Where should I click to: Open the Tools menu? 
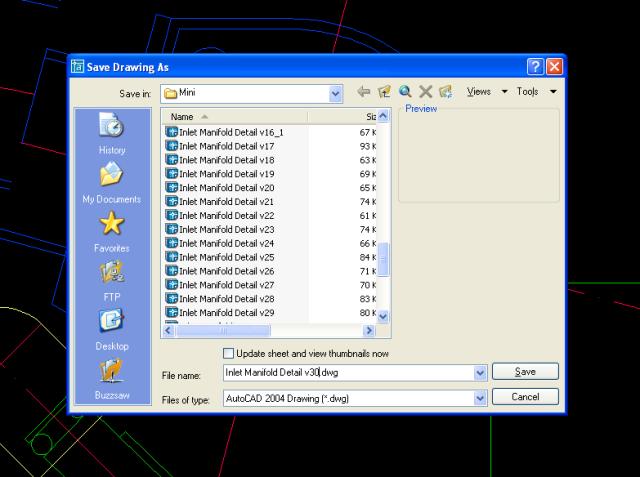(x=527, y=91)
